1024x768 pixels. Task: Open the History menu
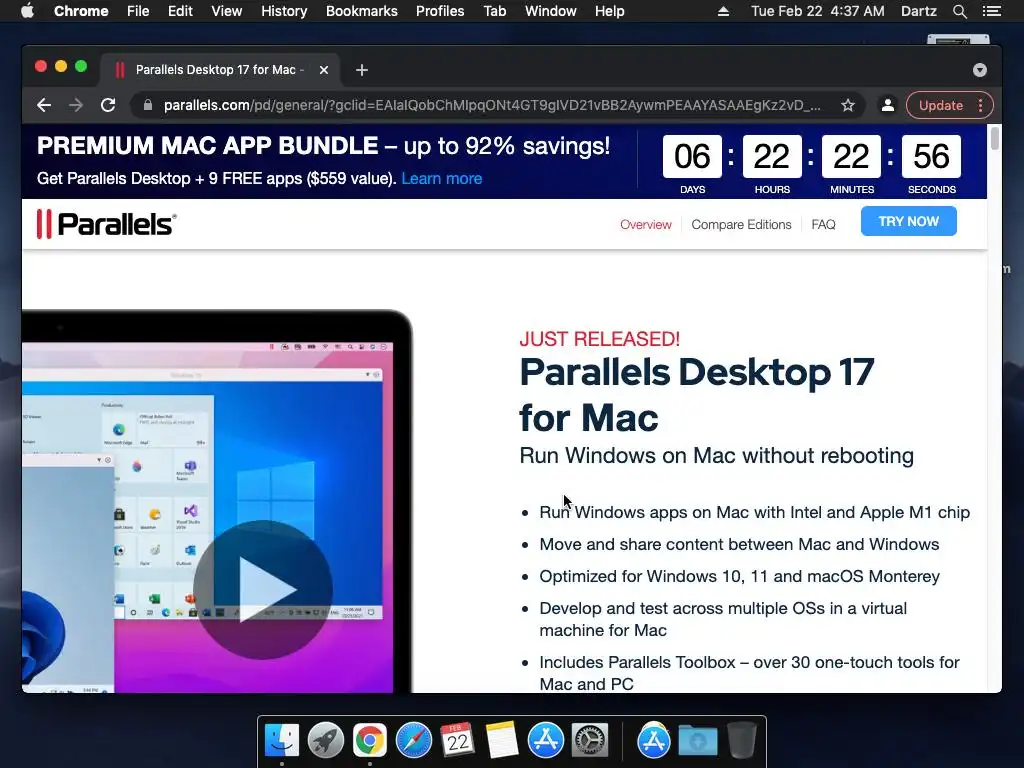pos(284,11)
